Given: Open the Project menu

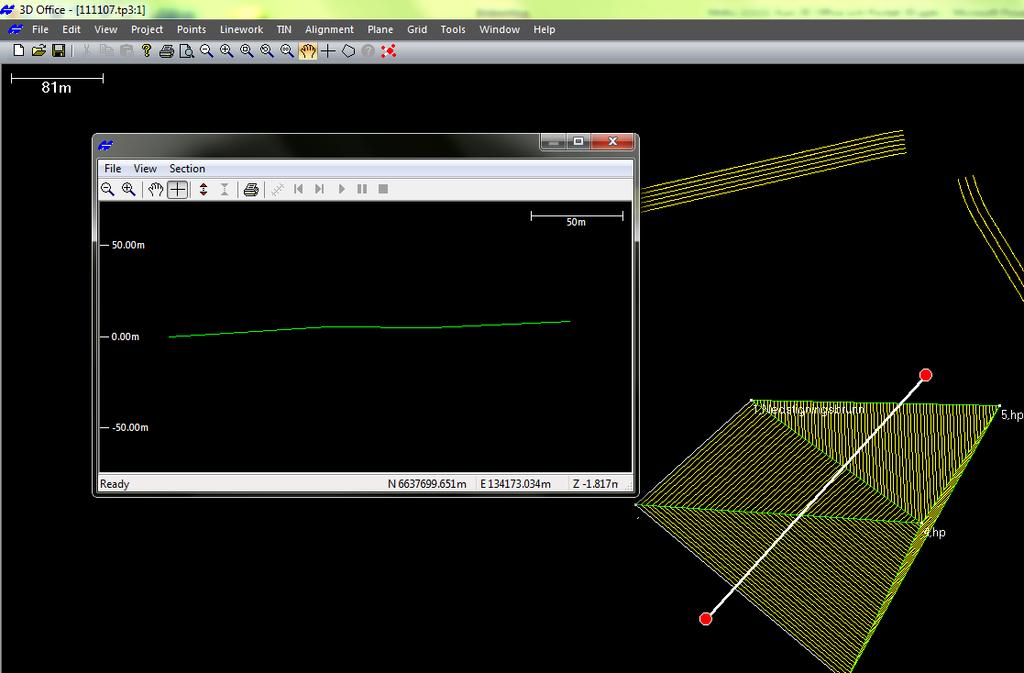Looking at the screenshot, I should click(147, 29).
